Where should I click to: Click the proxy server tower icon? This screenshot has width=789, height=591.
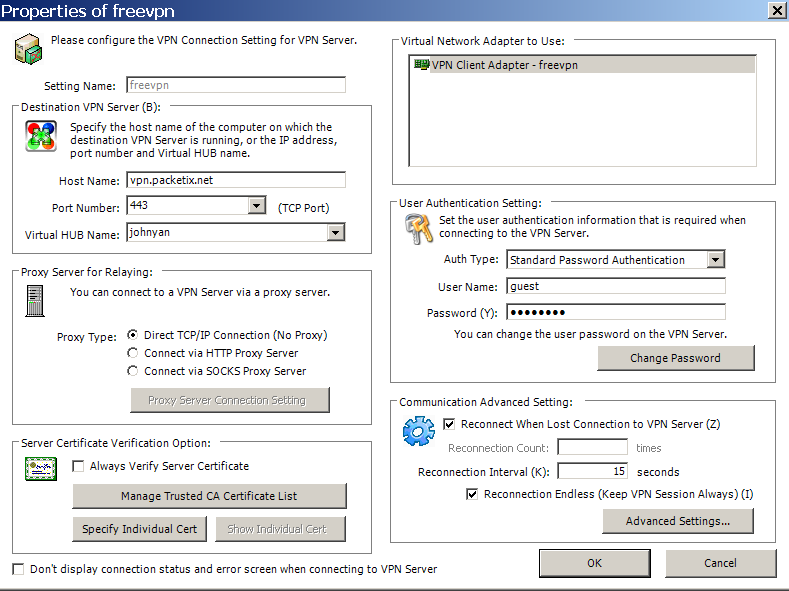click(35, 301)
